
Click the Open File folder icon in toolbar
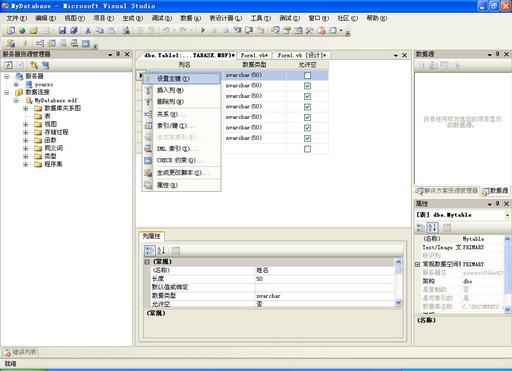coord(33,31)
